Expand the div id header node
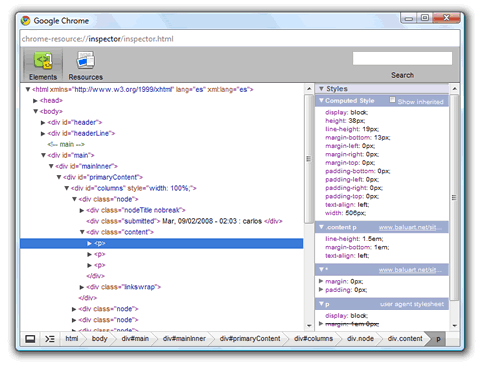This screenshot has width=480, height=365. point(43,122)
